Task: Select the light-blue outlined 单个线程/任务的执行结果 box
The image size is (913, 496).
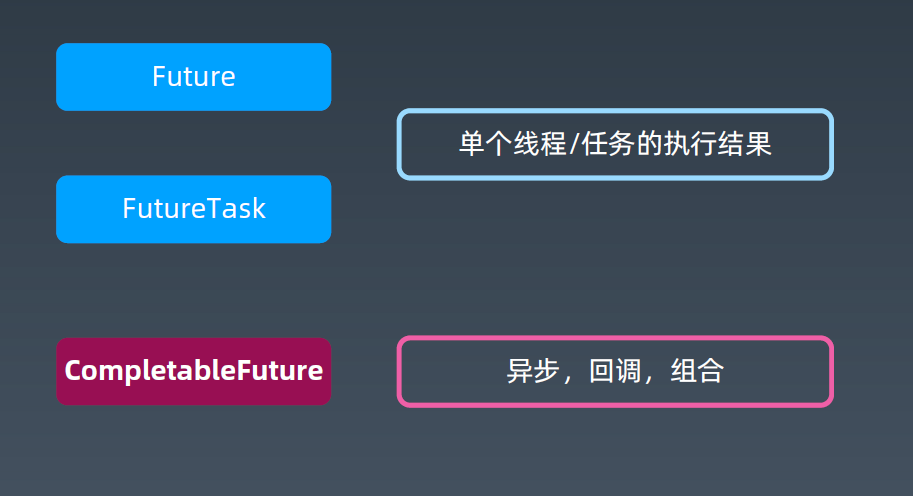Action: (615, 144)
